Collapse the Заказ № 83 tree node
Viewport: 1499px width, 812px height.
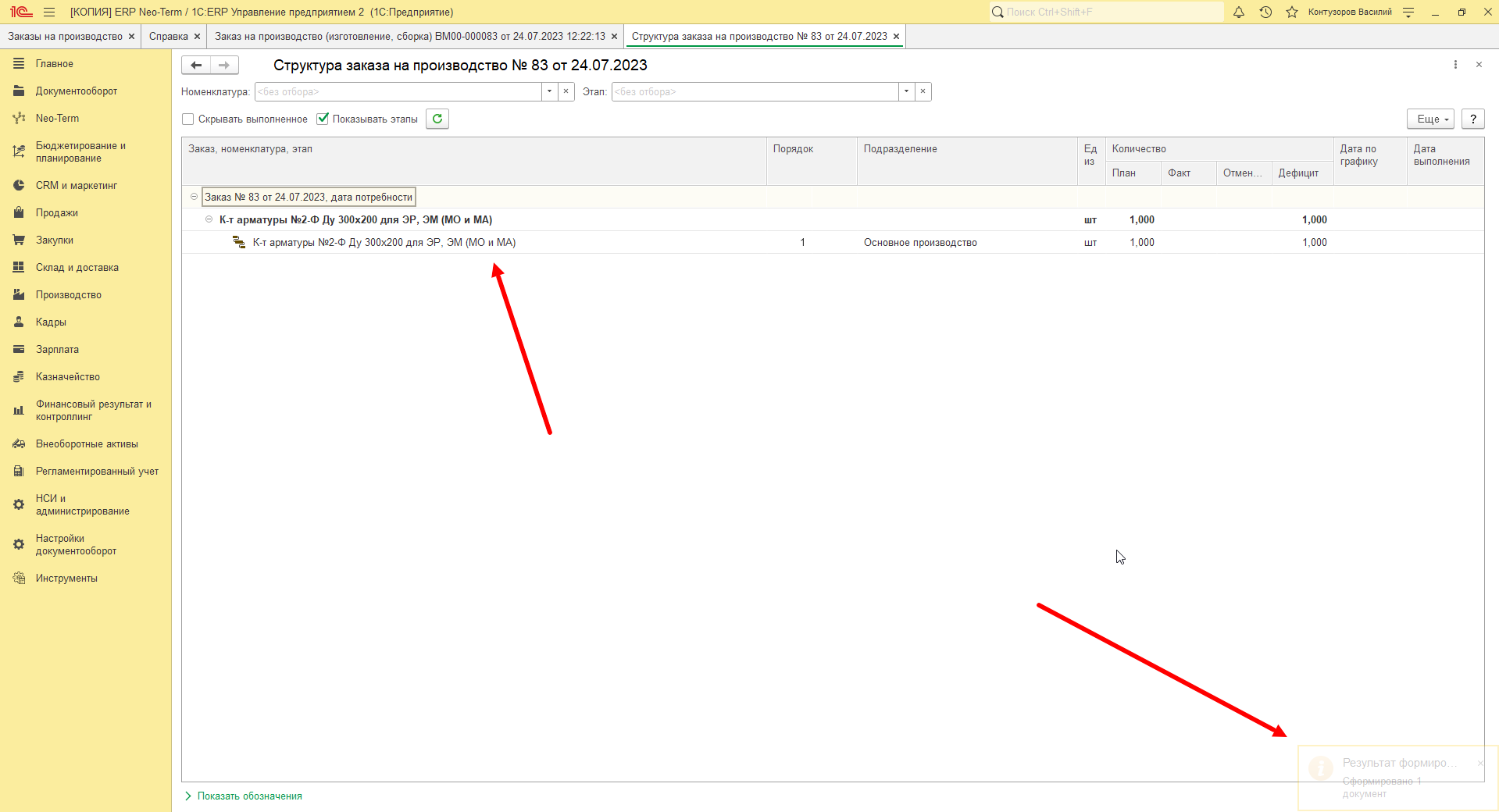pos(195,197)
